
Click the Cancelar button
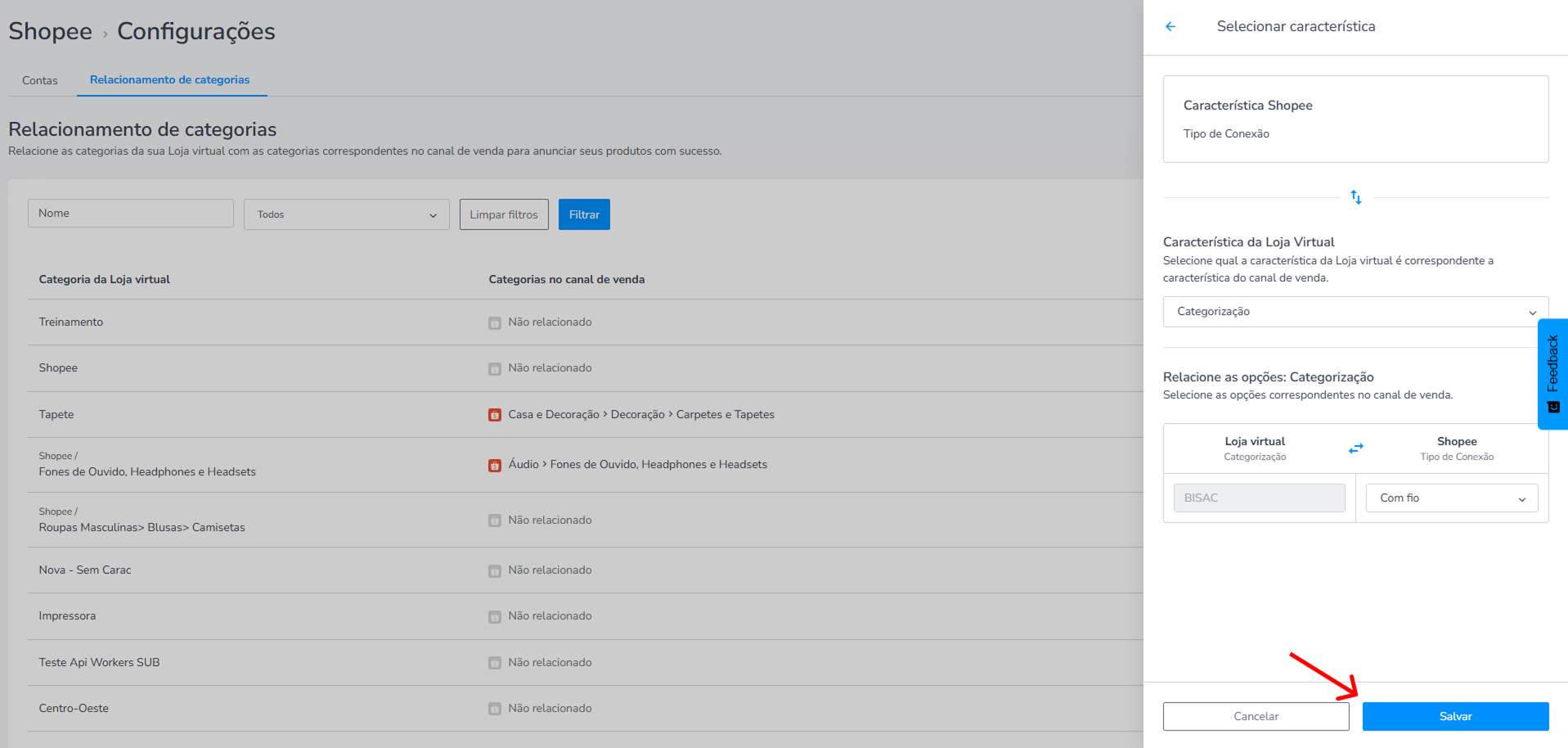point(1256,716)
